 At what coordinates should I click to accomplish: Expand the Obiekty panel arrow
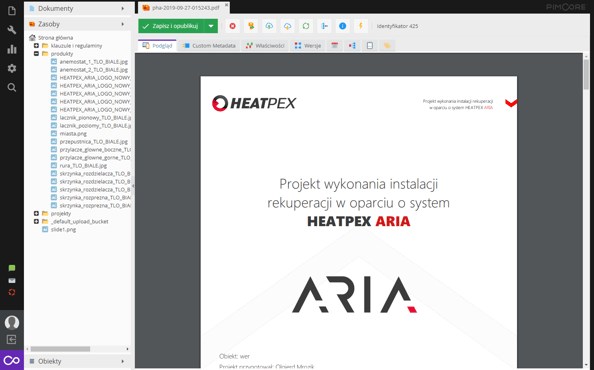tap(123, 361)
